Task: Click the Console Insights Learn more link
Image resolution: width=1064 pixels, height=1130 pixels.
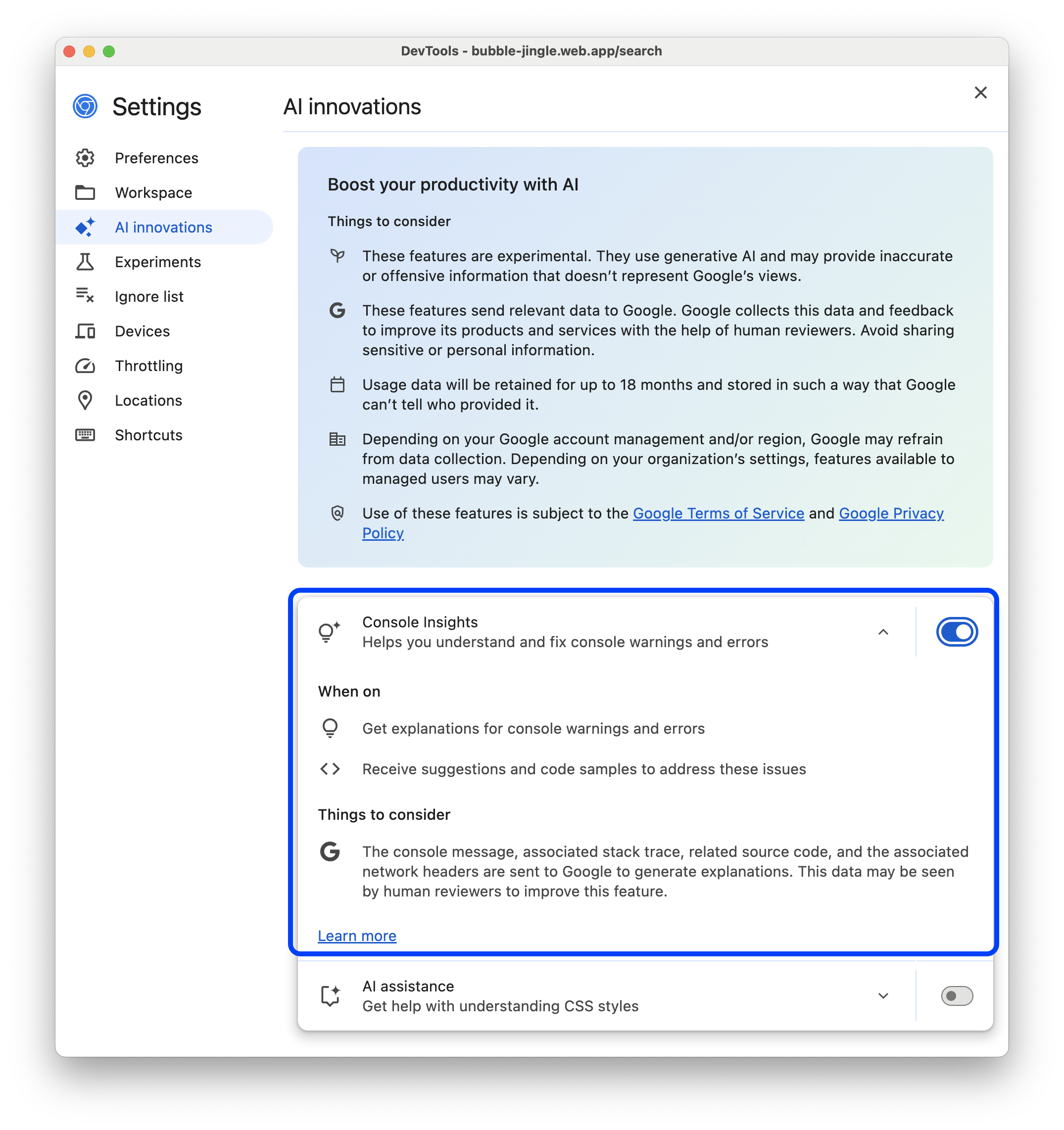Action: pyautogui.click(x=357, y=935)
